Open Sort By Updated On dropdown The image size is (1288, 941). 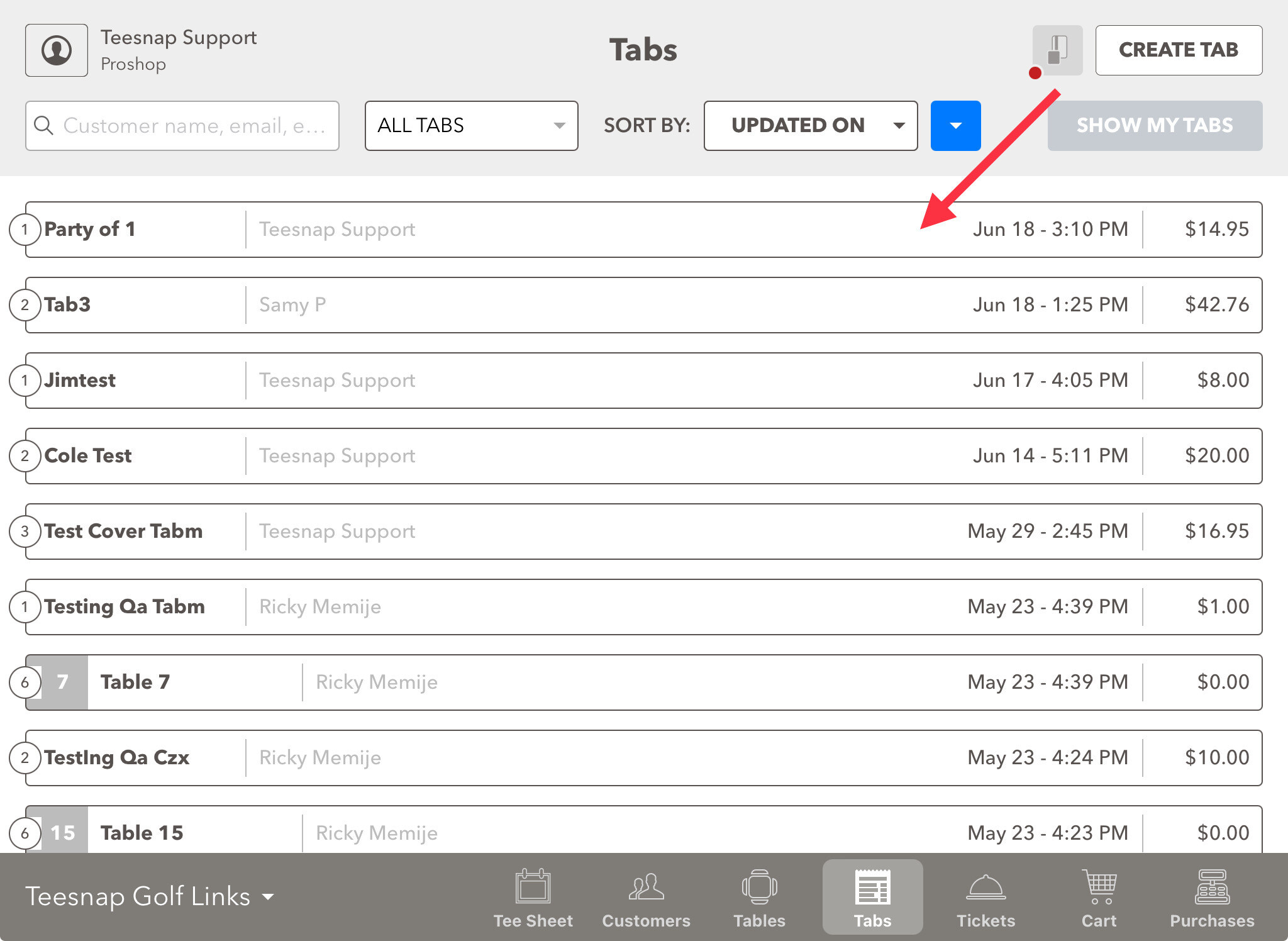point(810,126)
